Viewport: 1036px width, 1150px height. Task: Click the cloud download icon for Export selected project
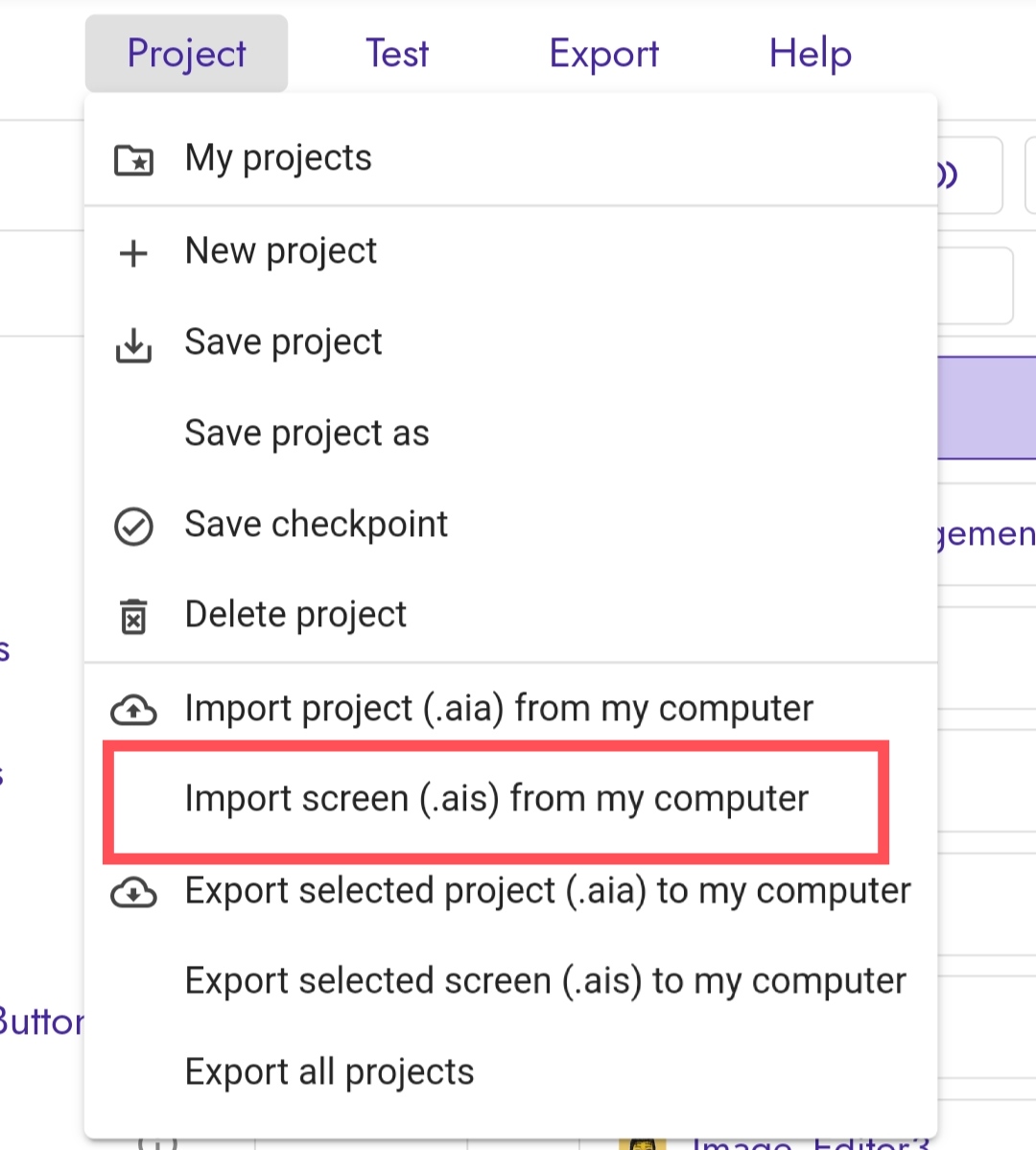point(133,892)
